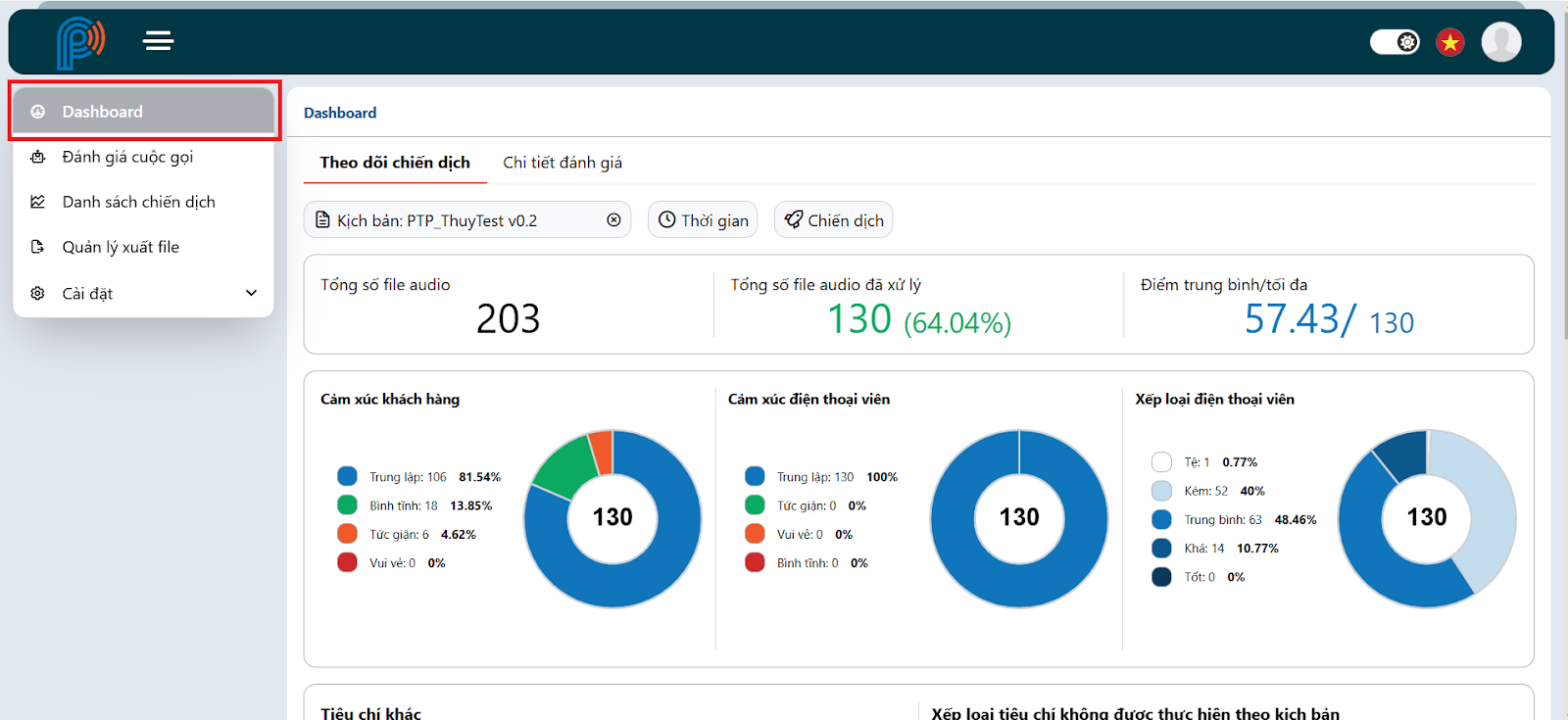Click the Cảm xúc điện thoại viên heading

(808, 399)
